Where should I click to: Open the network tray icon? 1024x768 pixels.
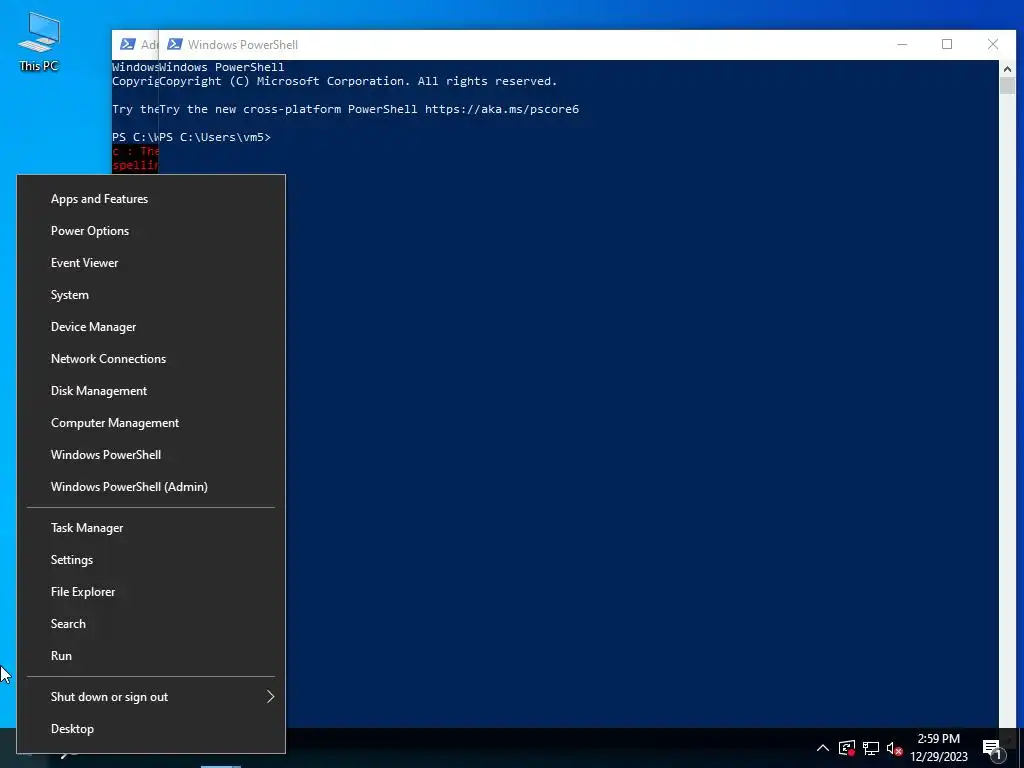point(871,748)
